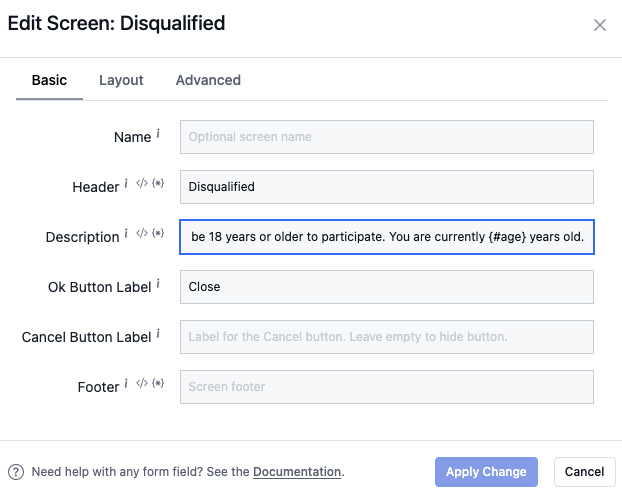This screenshot has height=495, width=622.
Task: Click the code icon next to Footer
Action: tap(142, 385)
